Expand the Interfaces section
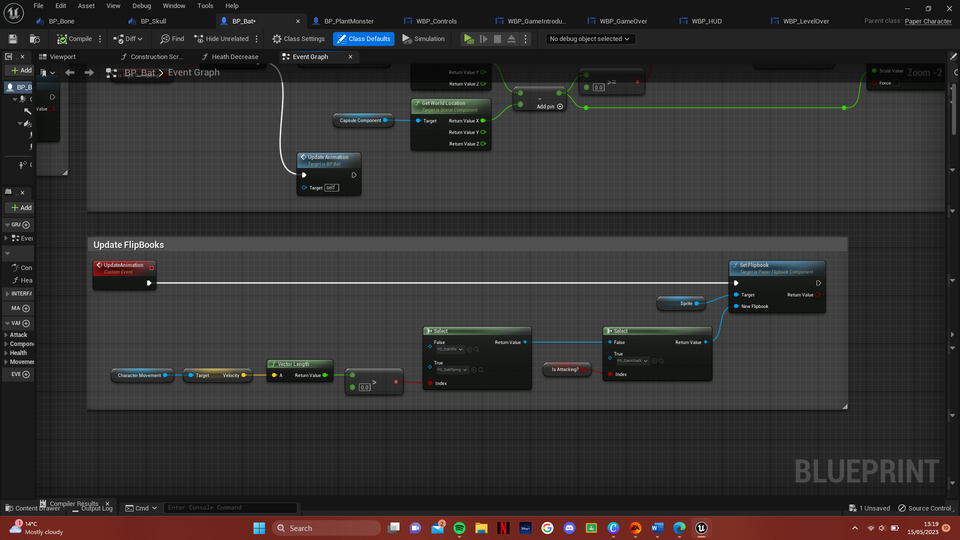This screenshot has width=960, height=540. tap(7, 293)
